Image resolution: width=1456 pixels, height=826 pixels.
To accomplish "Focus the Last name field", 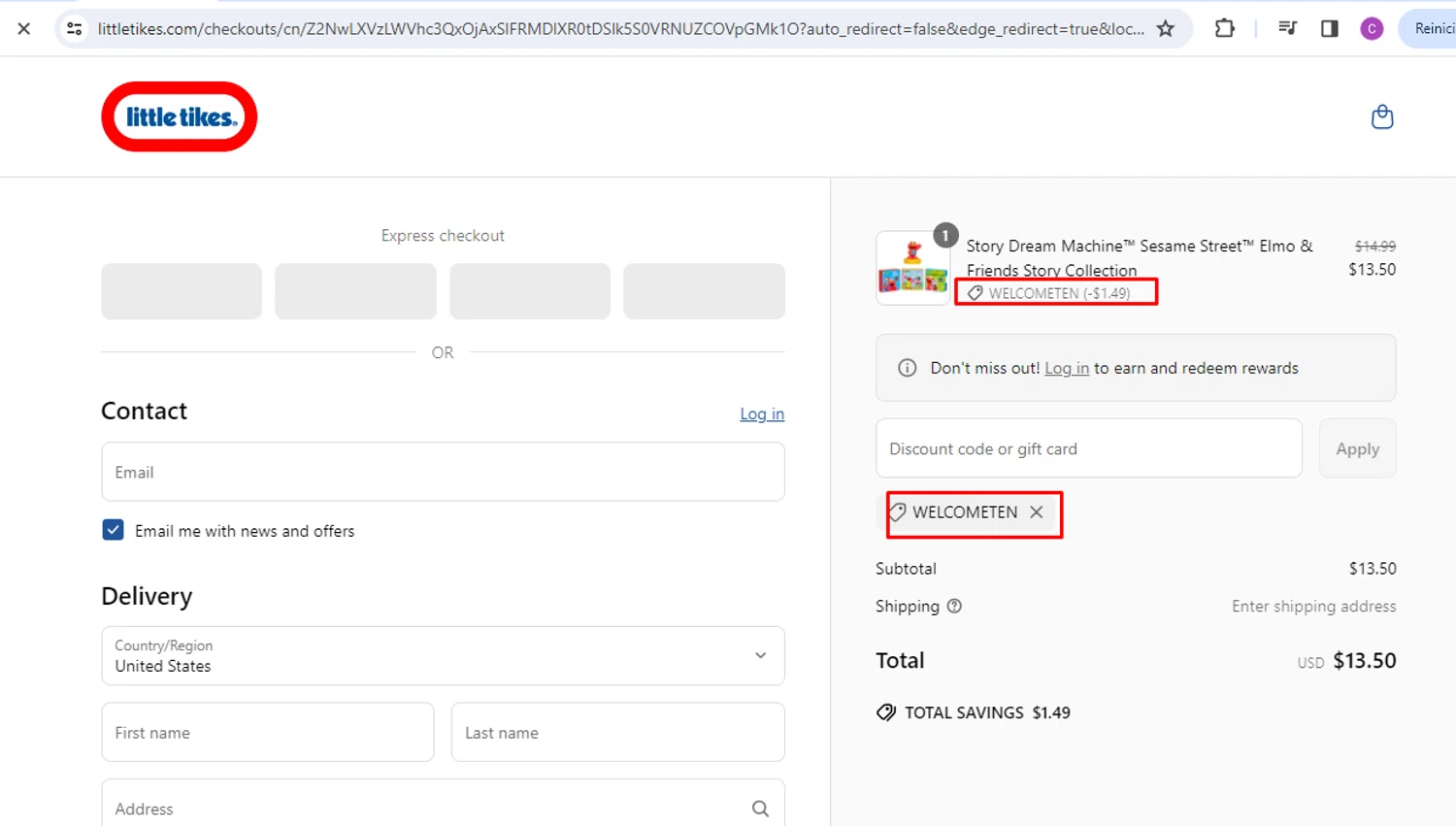I will click(618, 733).
